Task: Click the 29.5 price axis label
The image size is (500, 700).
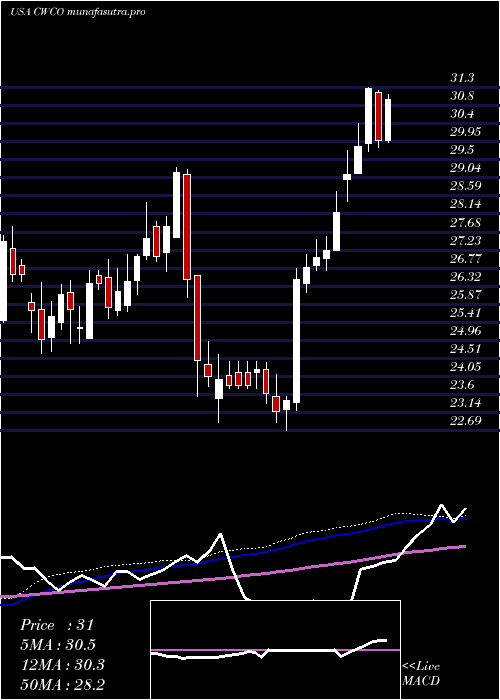Action: [462, 150]
